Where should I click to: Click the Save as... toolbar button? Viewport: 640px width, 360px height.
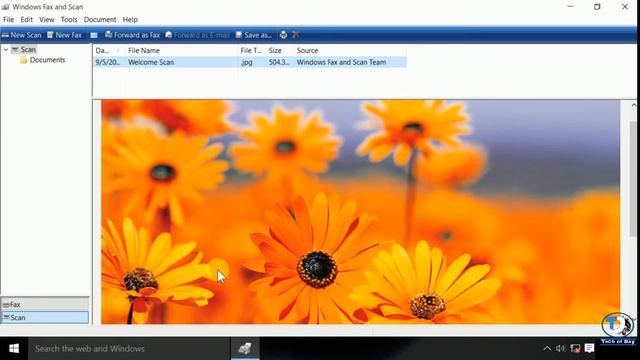coord(253,35)
